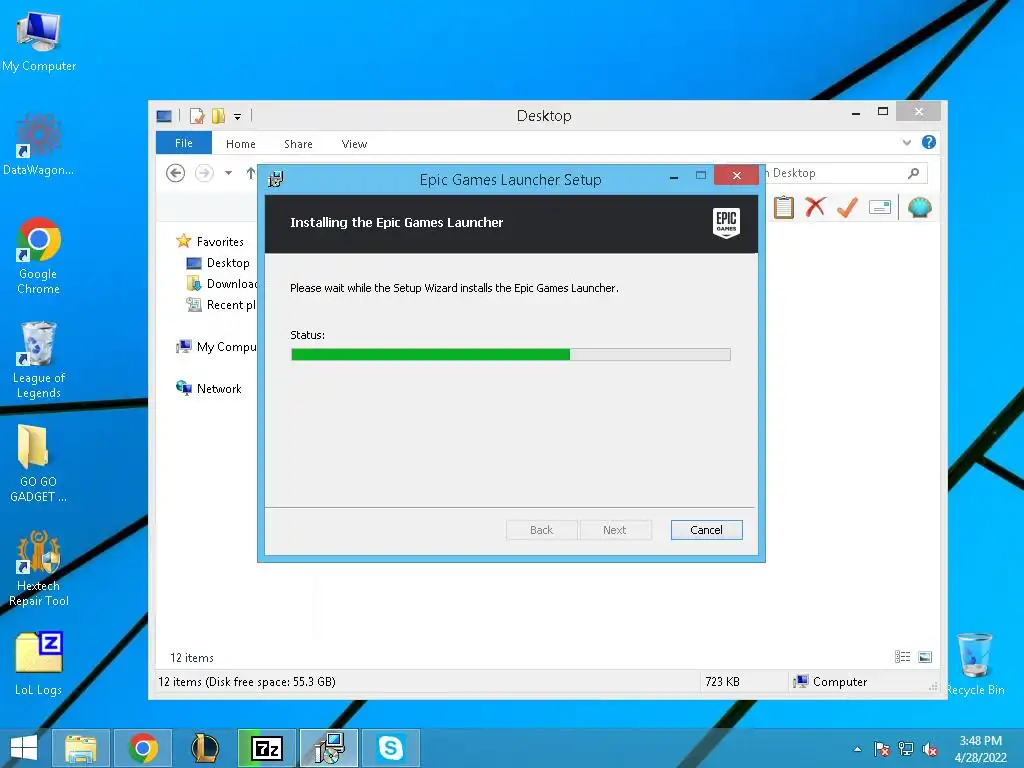
Task: Go back in Explorer navigation
Action: pos(175,173)
